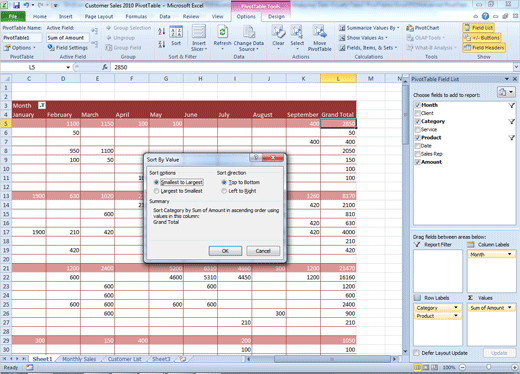Screen dimensions: 520x374
Task: Click the Field Settings button
Action: pyautogui.click(x=68, y=48)
